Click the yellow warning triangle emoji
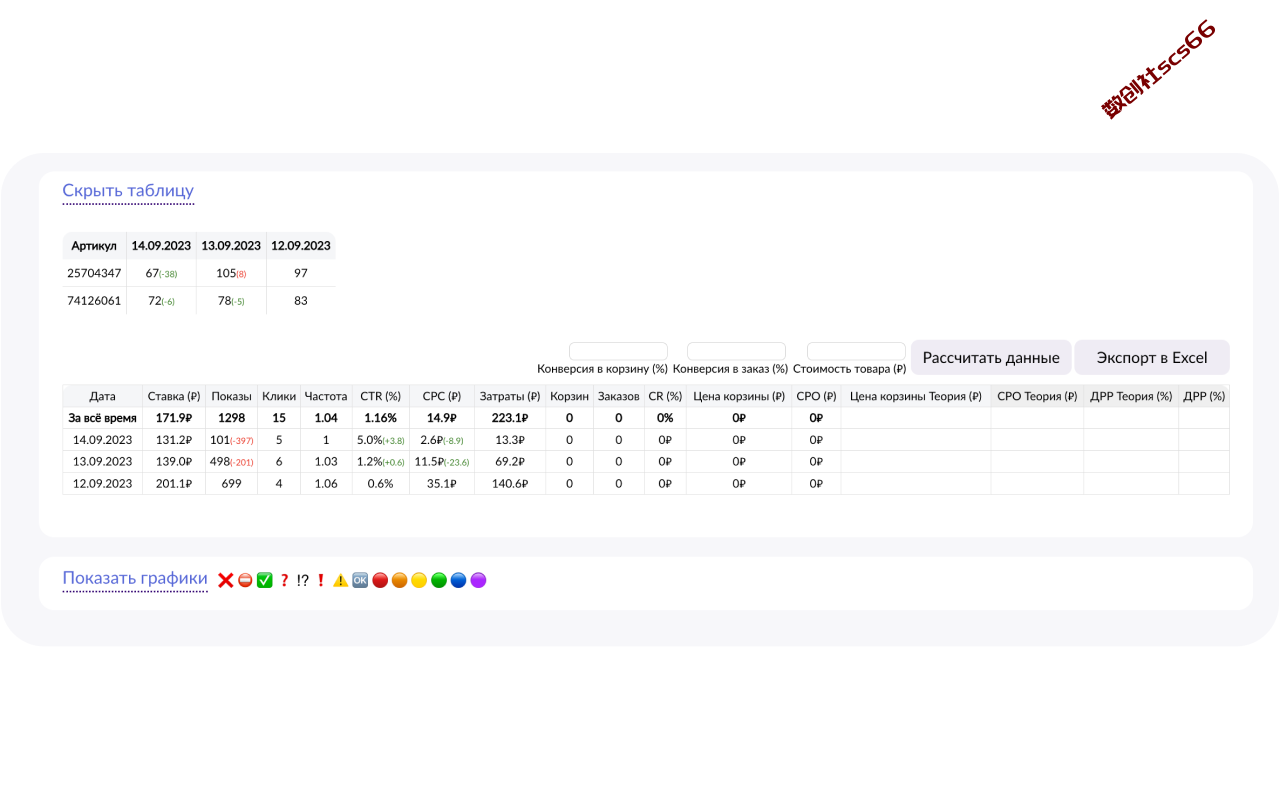This screenshot has height=800, width=1280. point(340,580)
